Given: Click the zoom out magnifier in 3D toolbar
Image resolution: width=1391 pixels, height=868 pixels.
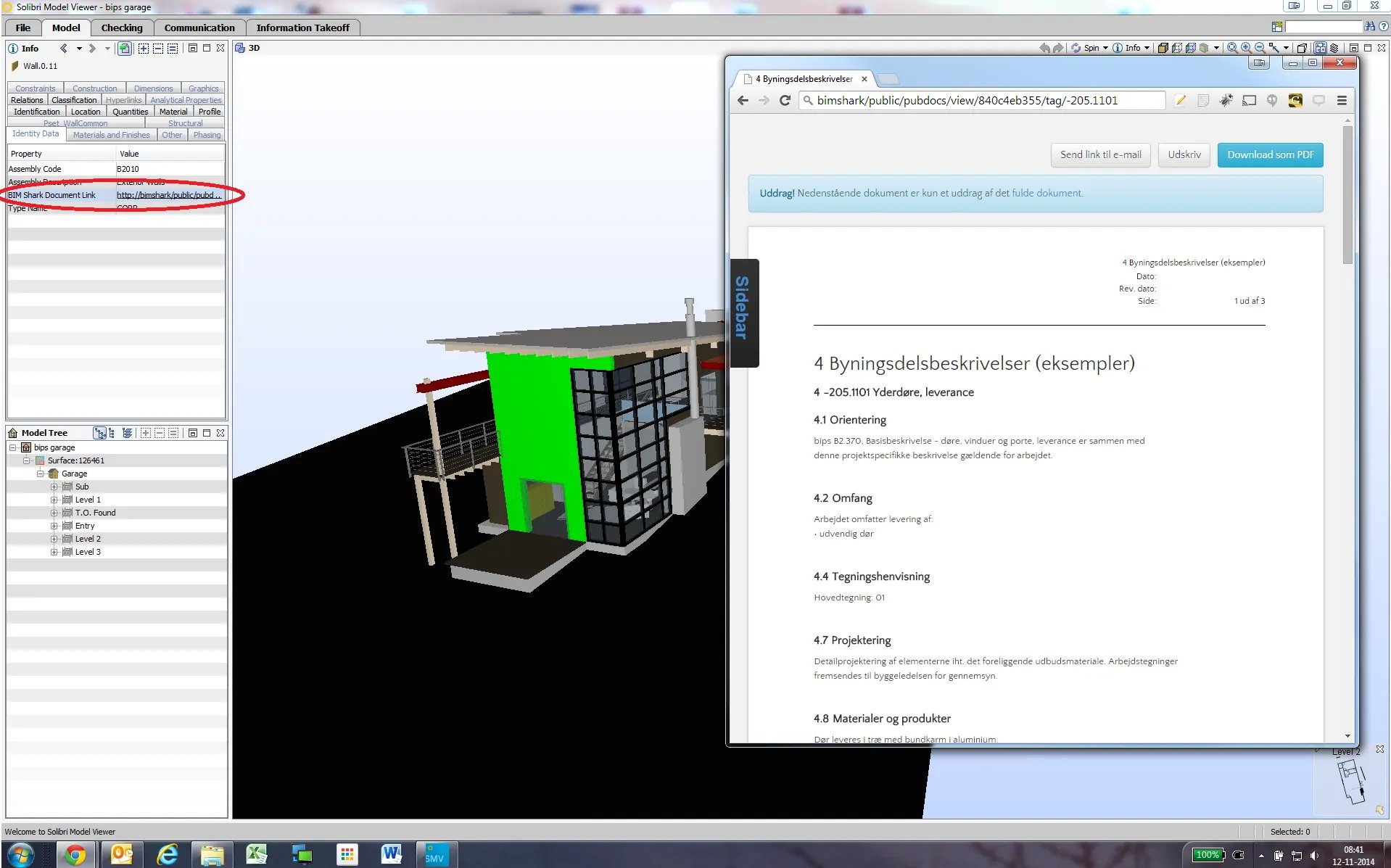Looking at the screenshot, I should coord(1260,48).
